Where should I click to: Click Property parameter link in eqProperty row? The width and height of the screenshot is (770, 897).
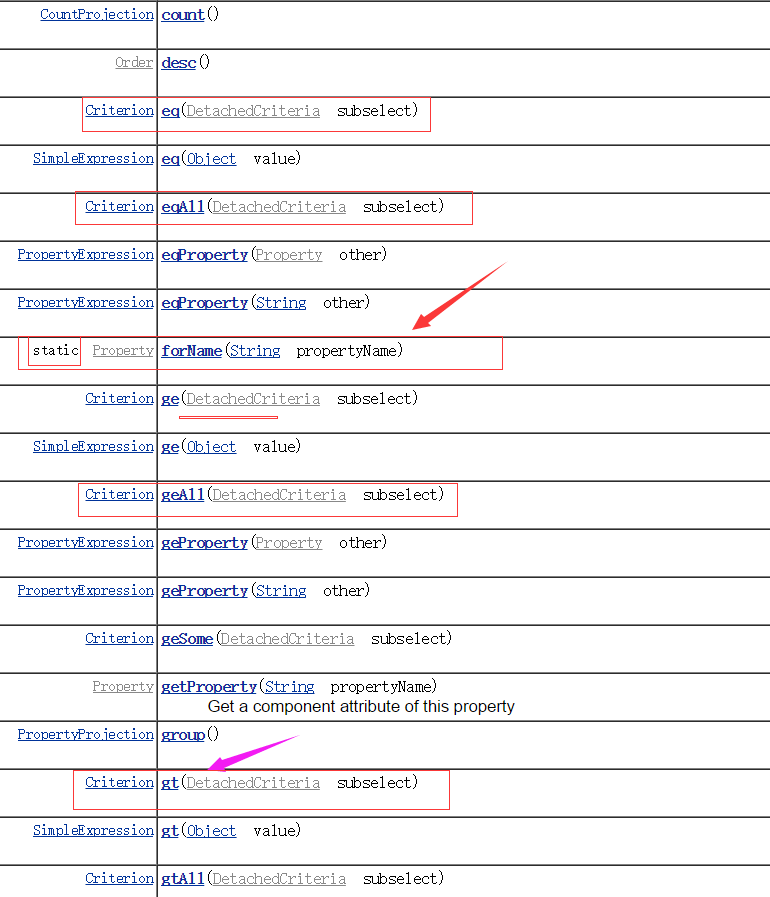pyautogui.click(x=288, y=255)
